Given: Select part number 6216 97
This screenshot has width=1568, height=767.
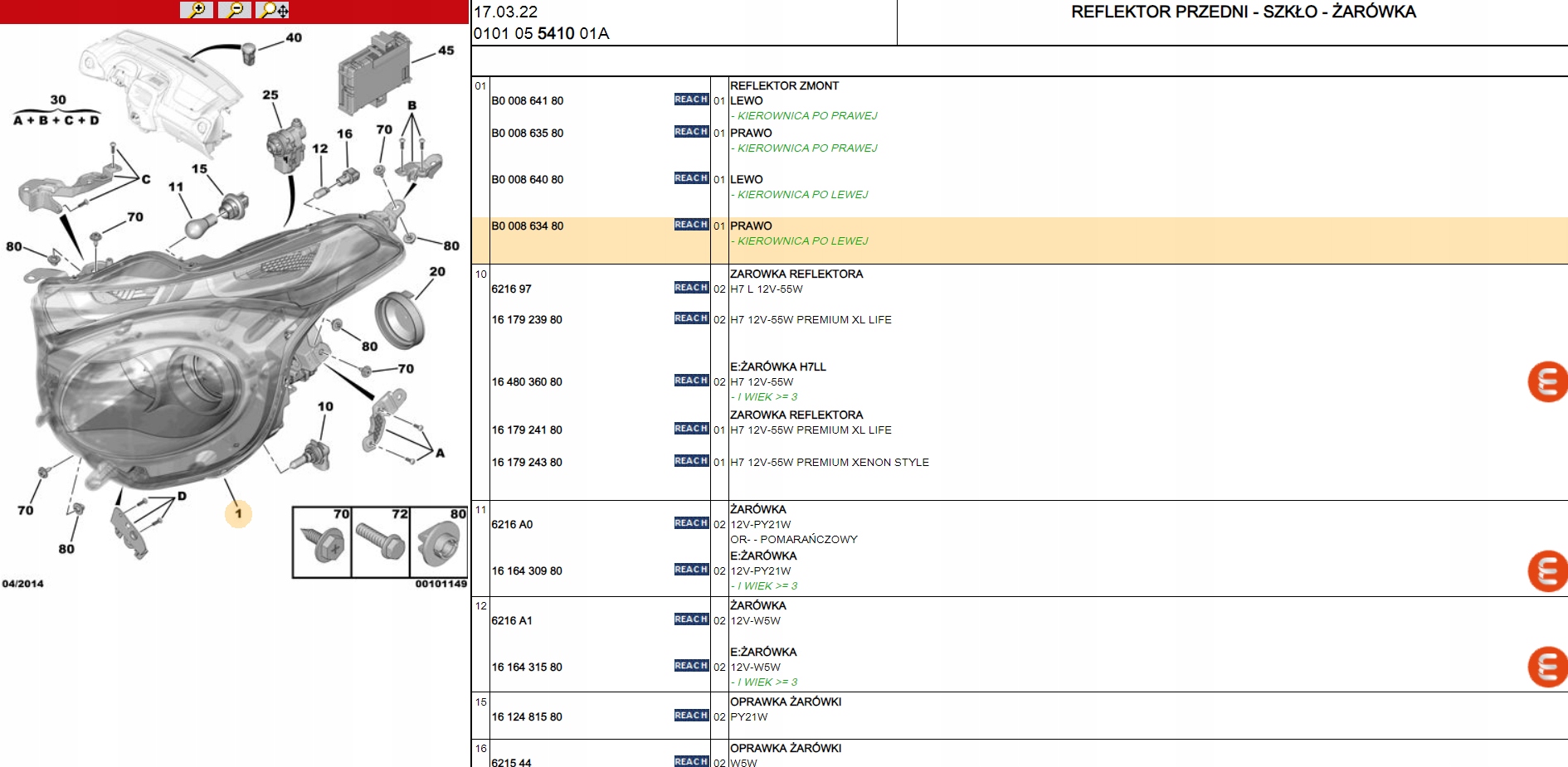Looking at the screenshot, I should point(511,289).
